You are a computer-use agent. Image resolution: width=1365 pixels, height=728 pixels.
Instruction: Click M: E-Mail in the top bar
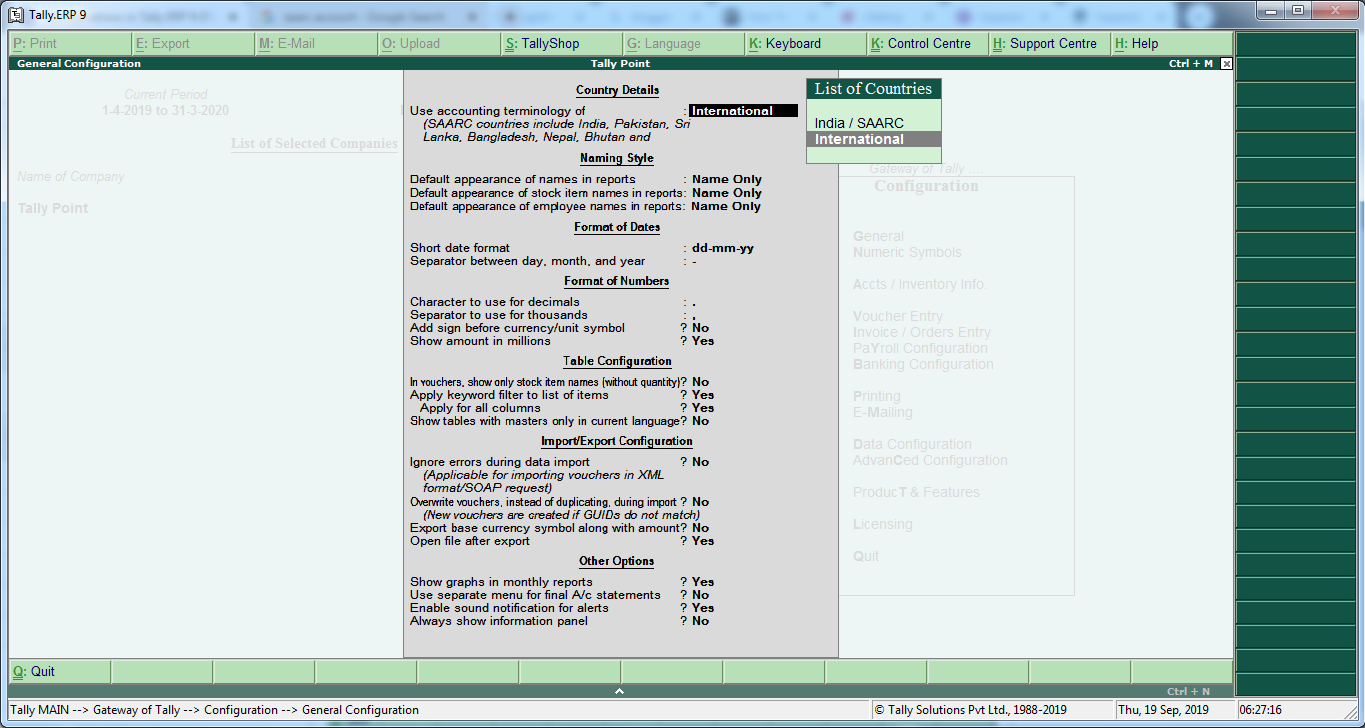(315, 44)
